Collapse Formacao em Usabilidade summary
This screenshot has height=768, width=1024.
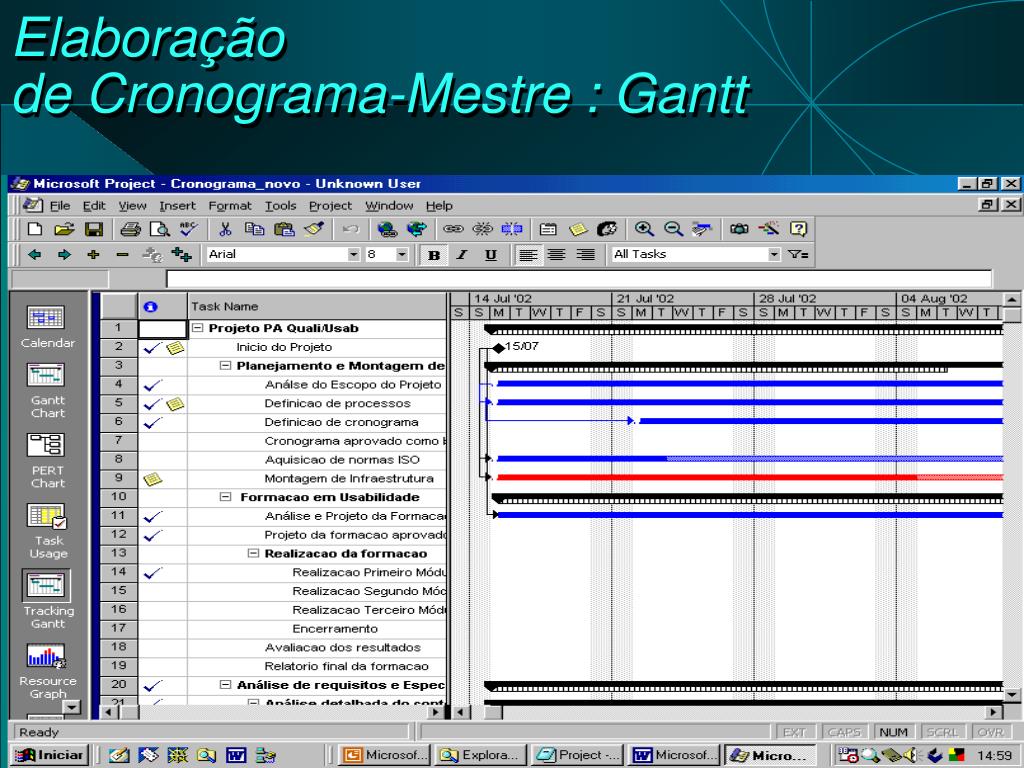225,497
